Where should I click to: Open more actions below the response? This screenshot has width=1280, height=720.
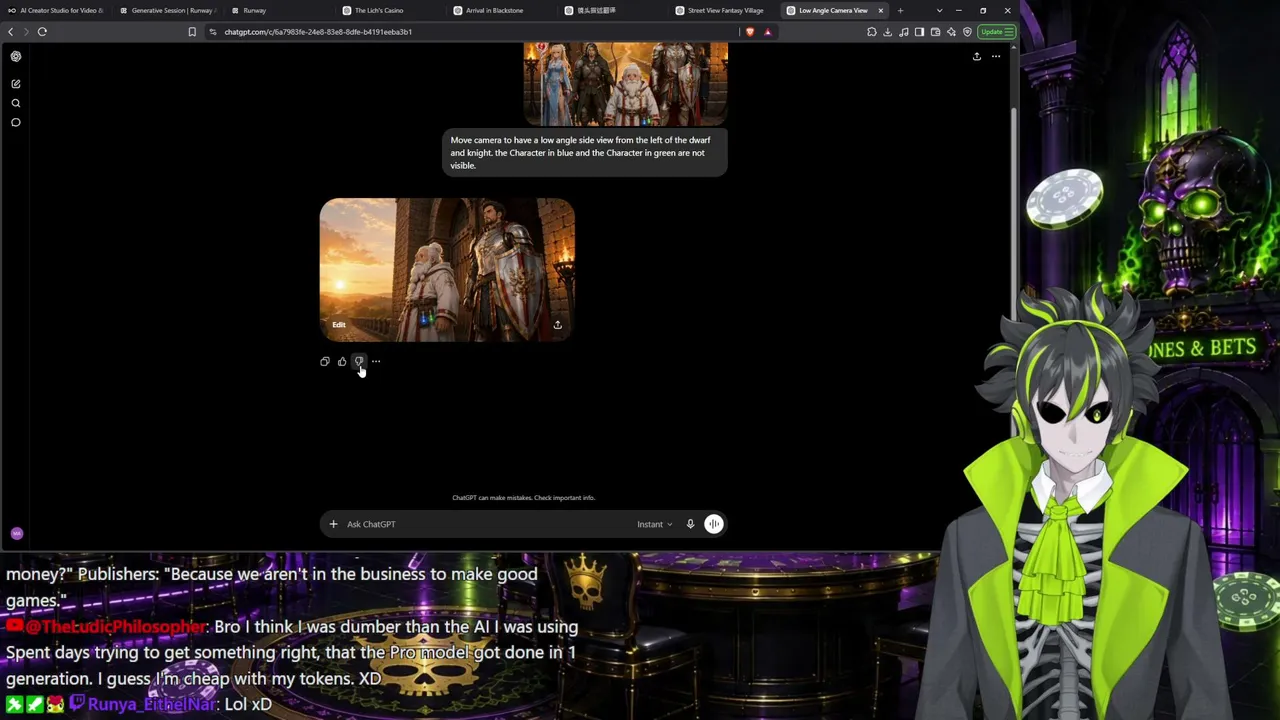[x=376, y=362]
